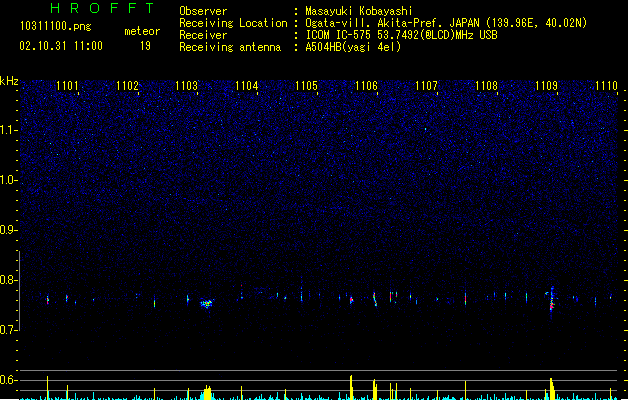
Task: Click the 1109 time marker
Action: [x=546, y=86]
